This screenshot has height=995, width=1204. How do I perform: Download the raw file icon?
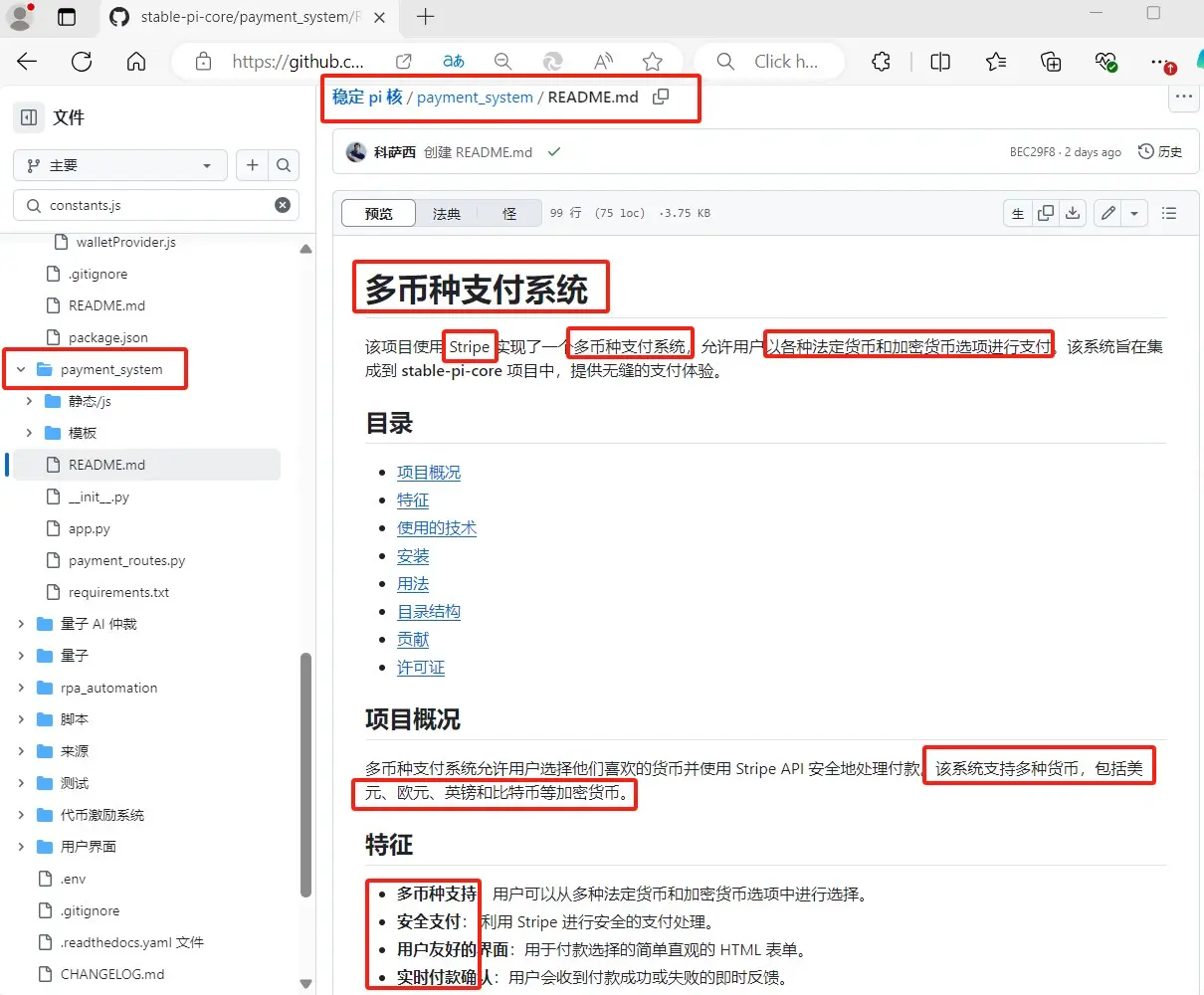pyautogui.click(x=1073, y=213)
